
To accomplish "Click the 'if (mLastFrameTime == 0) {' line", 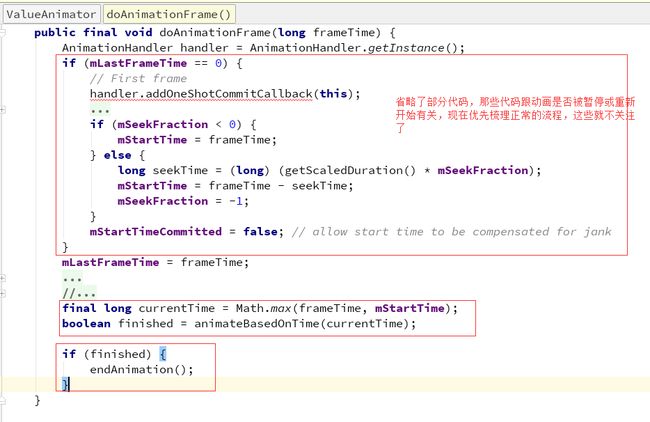I will point(153,63).
